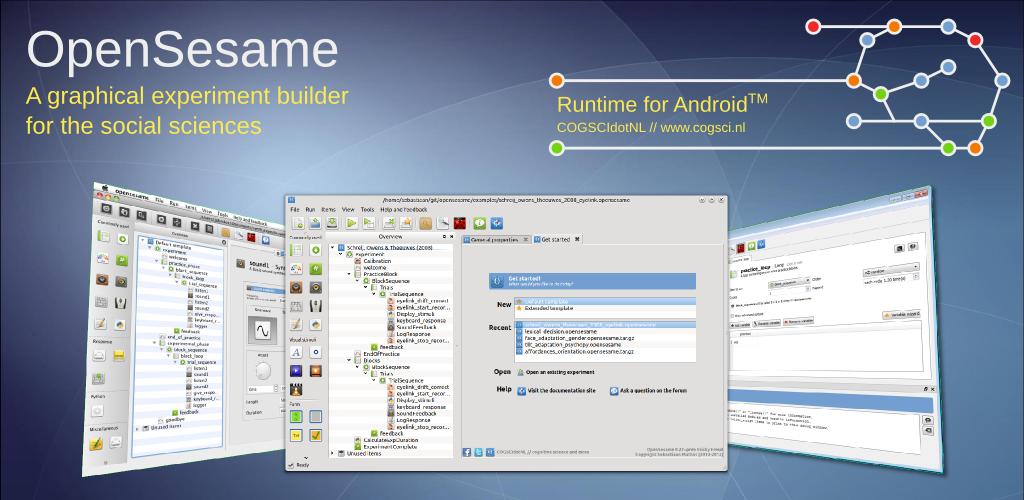Open the Tools menu in center window

368,210
